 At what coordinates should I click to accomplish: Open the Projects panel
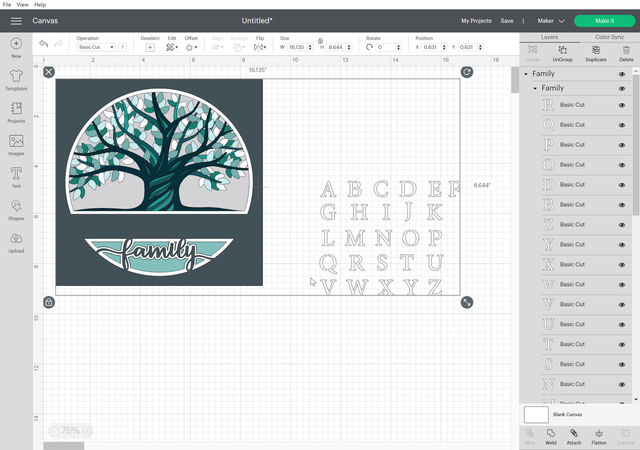pyautogui.click(x=16, y=109)
